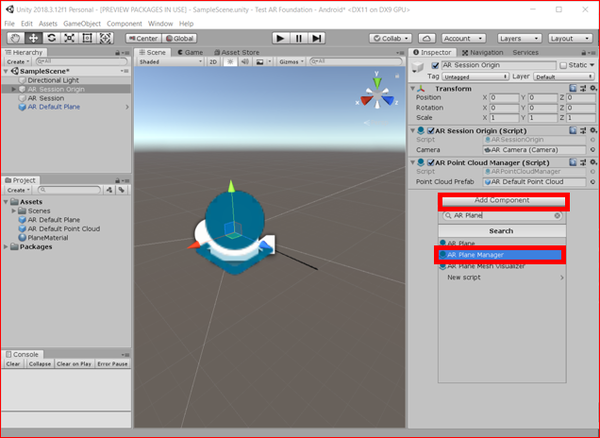This screenshot has width=600, height=438.
Task: Switch to the Services tab
Action: [525, 52]
